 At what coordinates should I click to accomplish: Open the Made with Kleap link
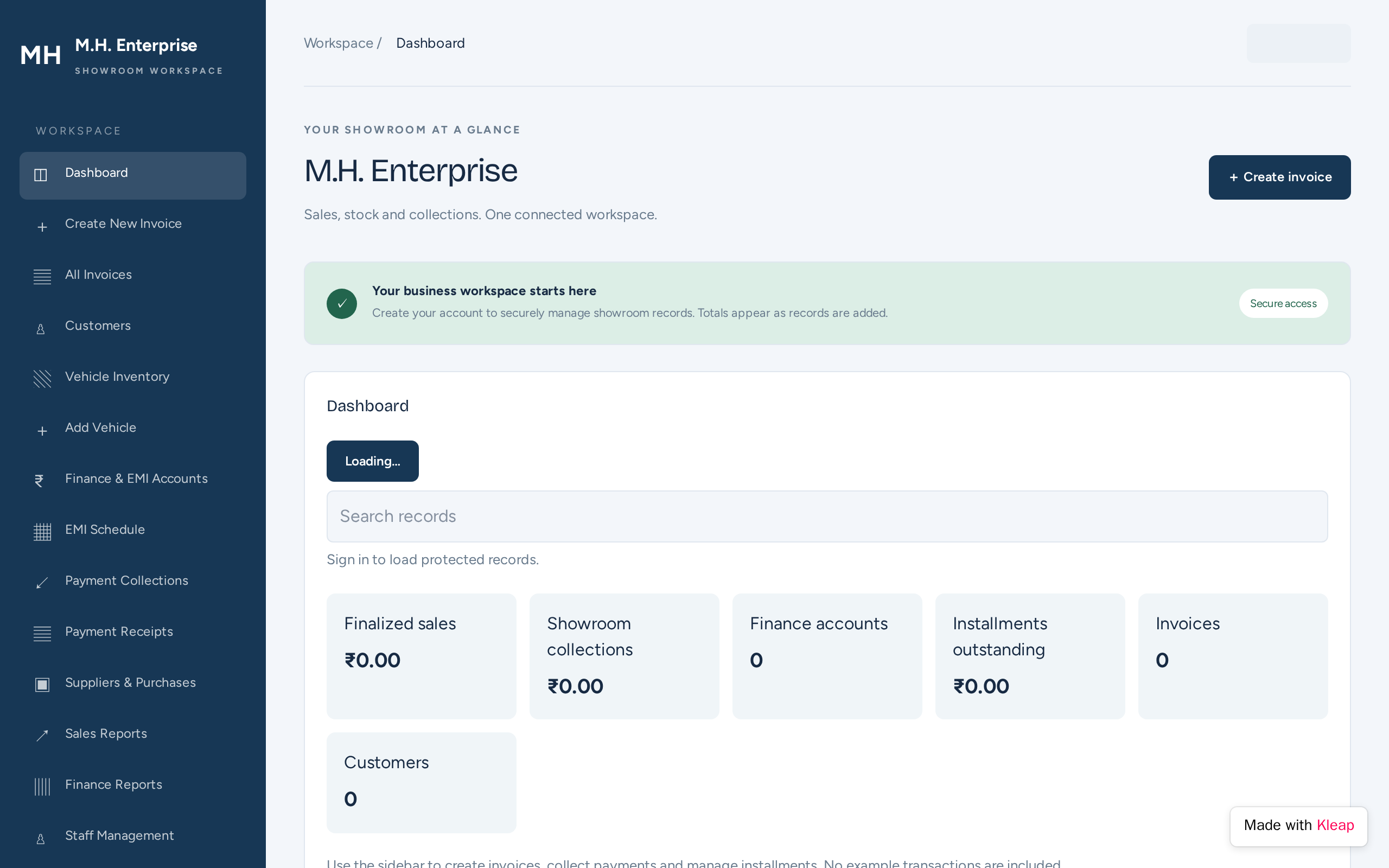pyautogui.click(x=1298, y=826)
